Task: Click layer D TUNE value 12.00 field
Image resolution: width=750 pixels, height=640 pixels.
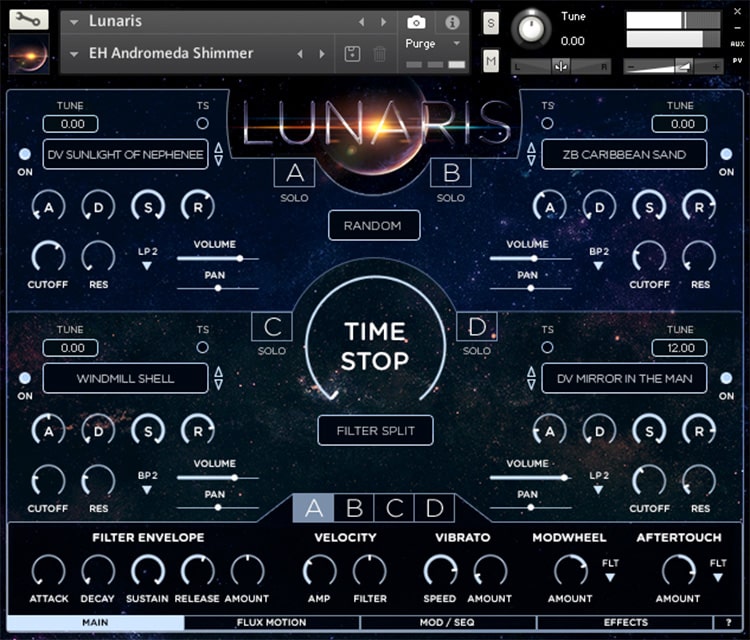Action: (680, 348)
